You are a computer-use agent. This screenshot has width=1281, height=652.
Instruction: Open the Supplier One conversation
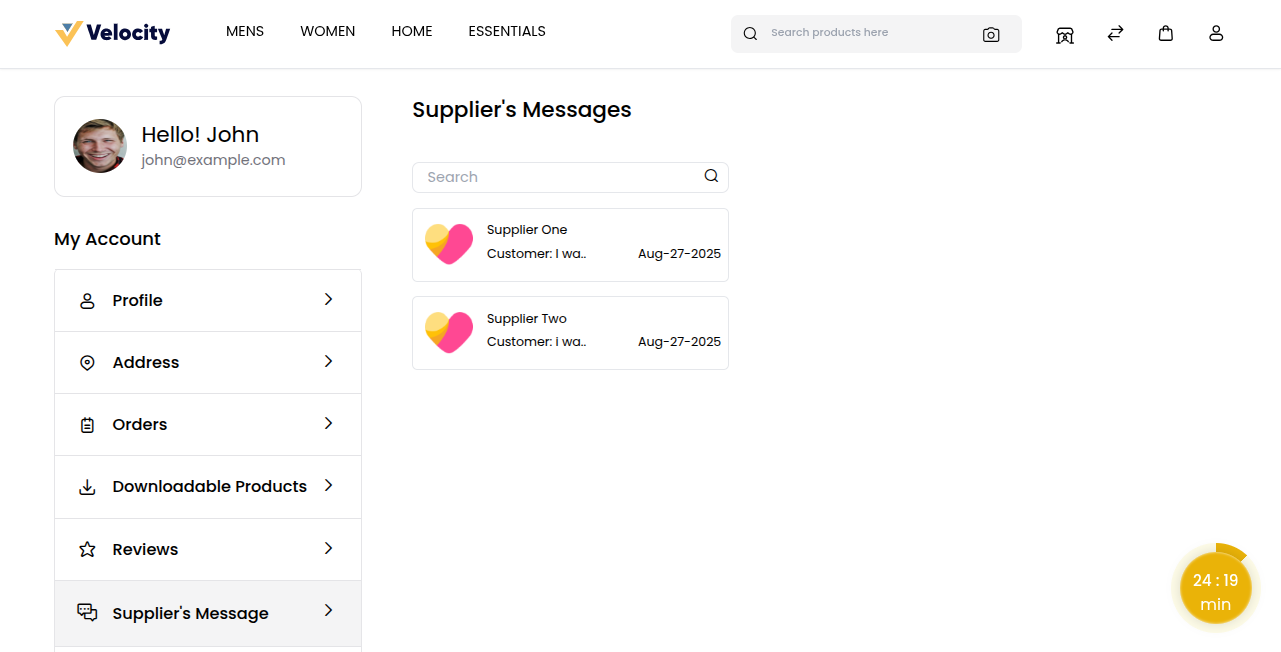tap(570, 244)
